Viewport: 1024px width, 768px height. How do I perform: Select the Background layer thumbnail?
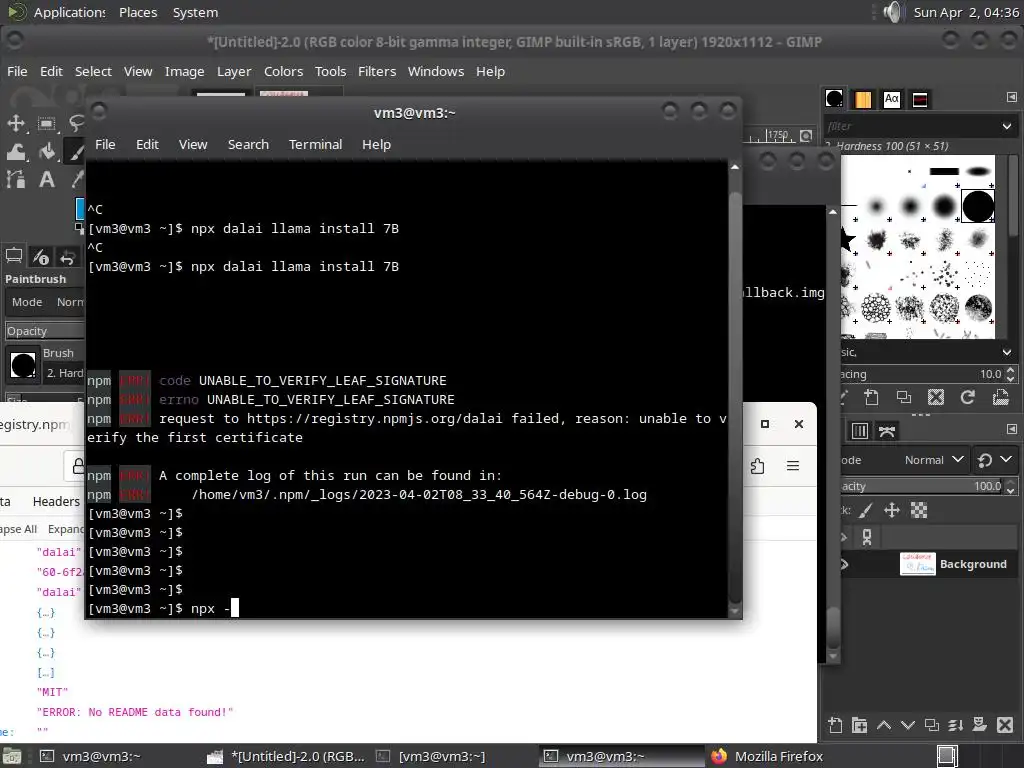point(917,564)
